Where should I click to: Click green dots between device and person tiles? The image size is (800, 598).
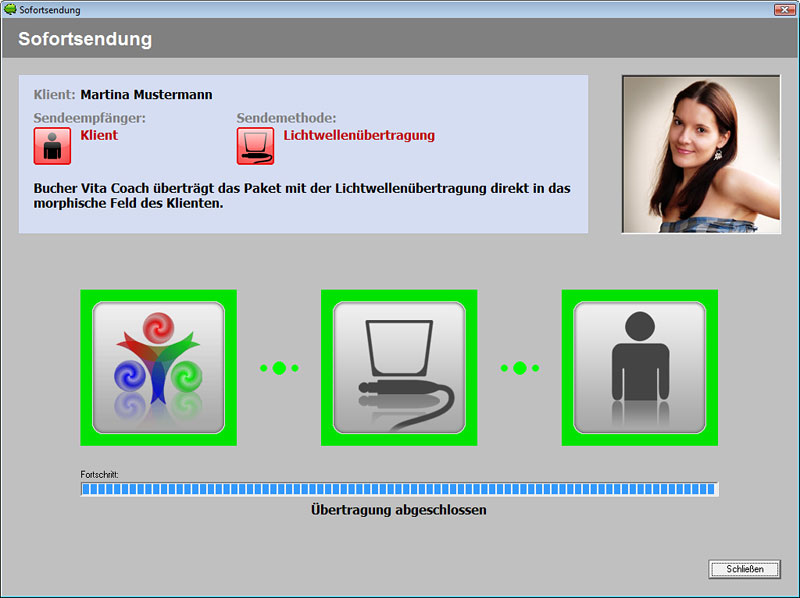click(520, 368)
